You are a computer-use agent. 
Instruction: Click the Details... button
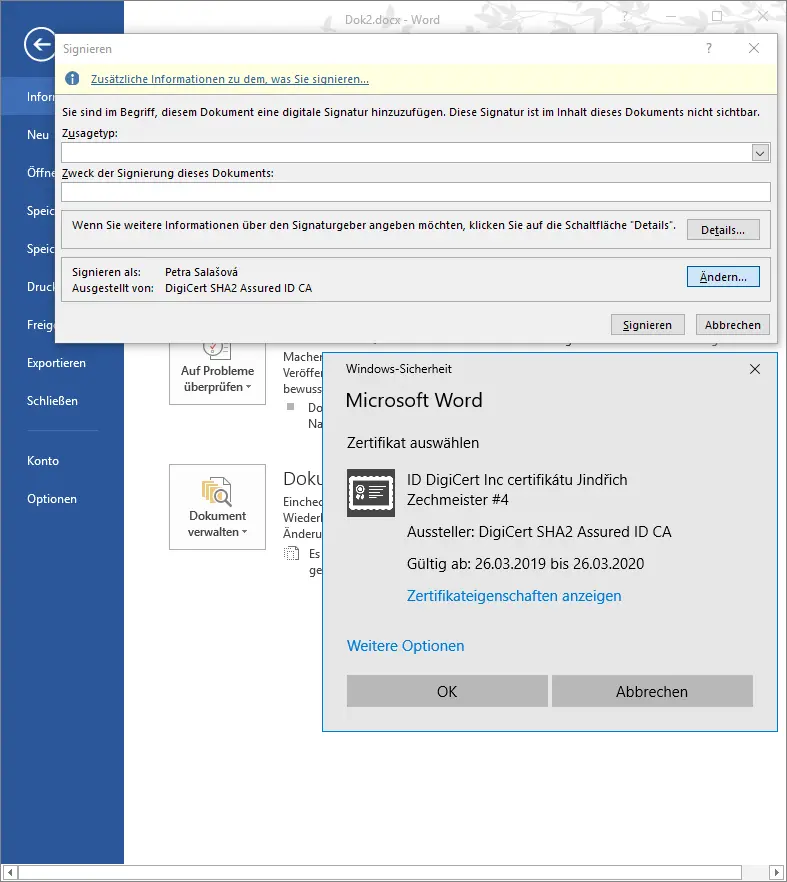click(723, 230)
